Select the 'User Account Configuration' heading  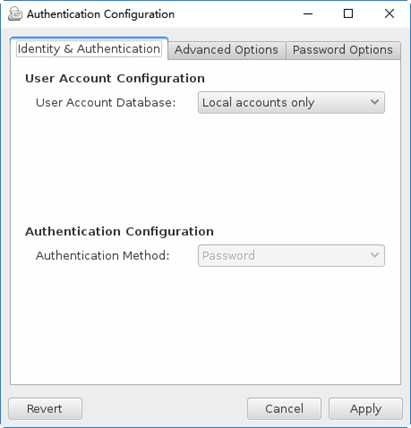[115, 79]
